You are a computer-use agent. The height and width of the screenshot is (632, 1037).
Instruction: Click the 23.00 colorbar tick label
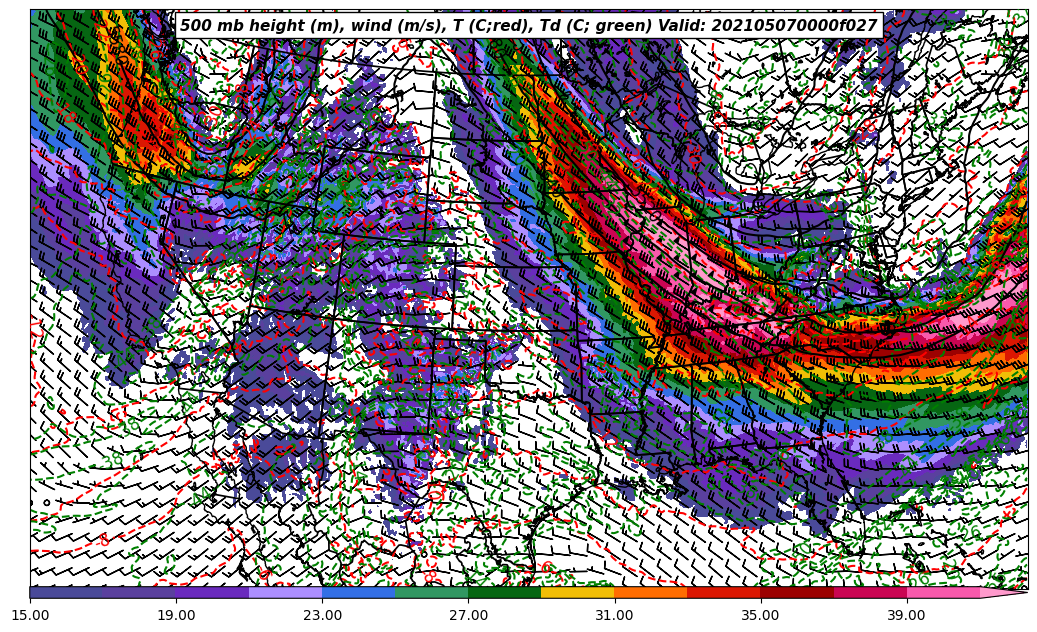pos(322,615)
